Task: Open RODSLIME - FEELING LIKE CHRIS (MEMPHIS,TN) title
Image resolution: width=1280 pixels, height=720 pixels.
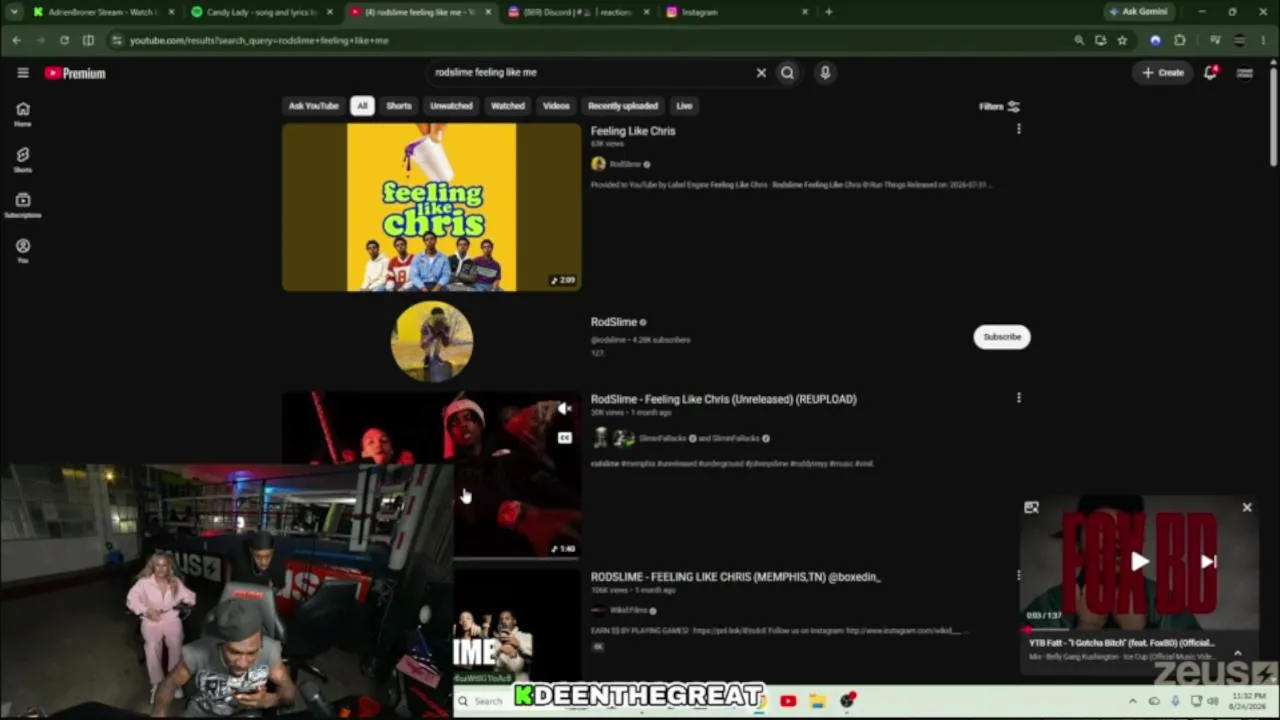Action: pyautogui.click(x=735, y=577)
